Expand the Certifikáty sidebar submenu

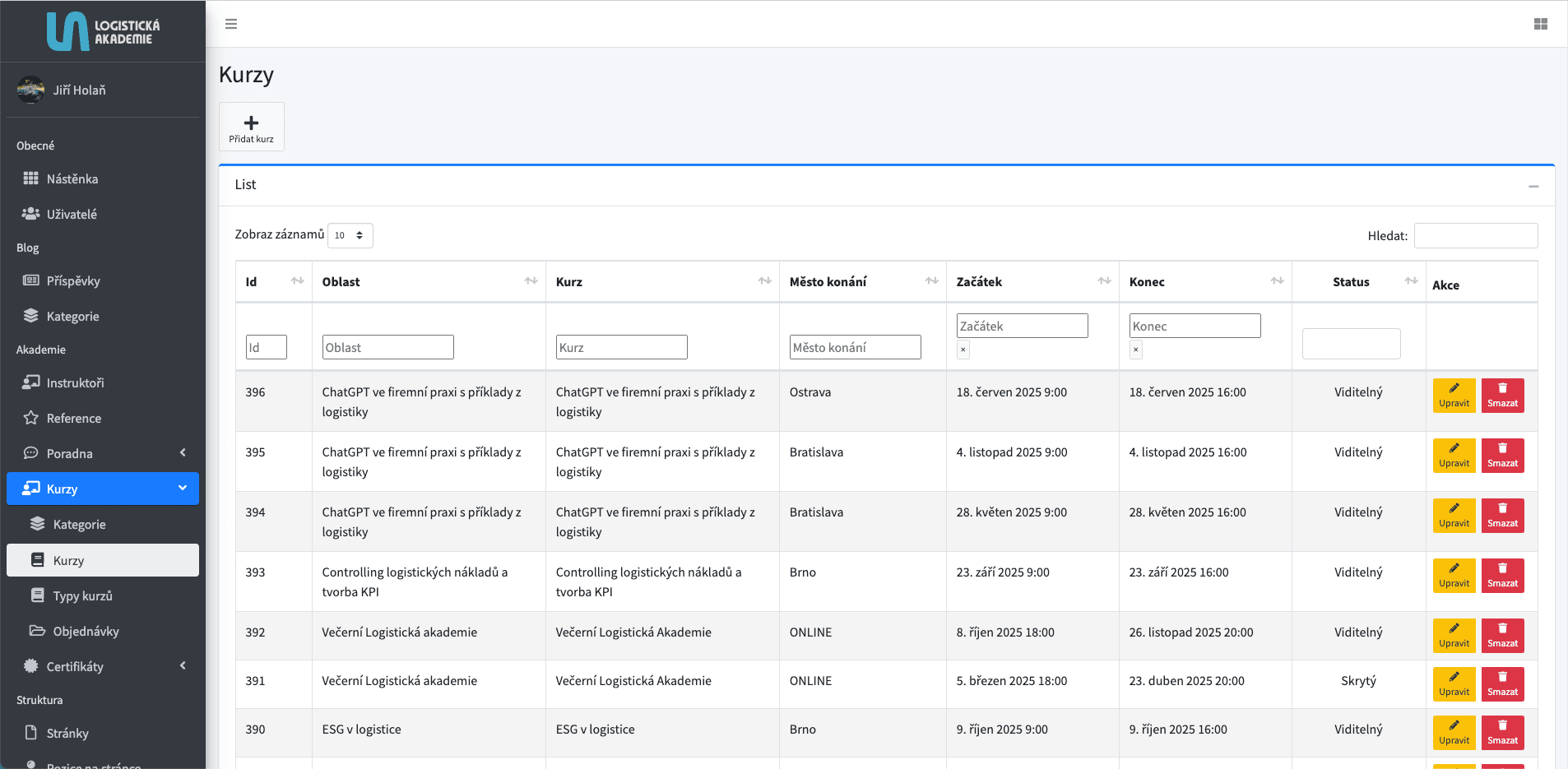click(x=183, y=666)
